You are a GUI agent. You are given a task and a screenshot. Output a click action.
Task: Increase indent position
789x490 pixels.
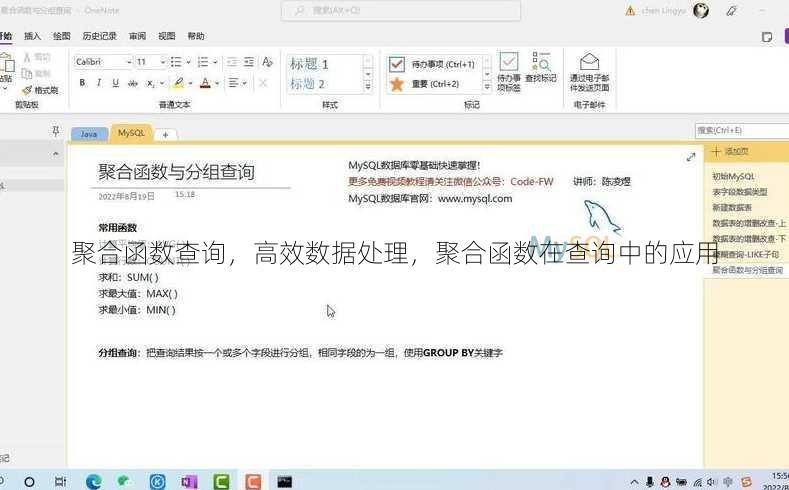[x=249, y=62]
